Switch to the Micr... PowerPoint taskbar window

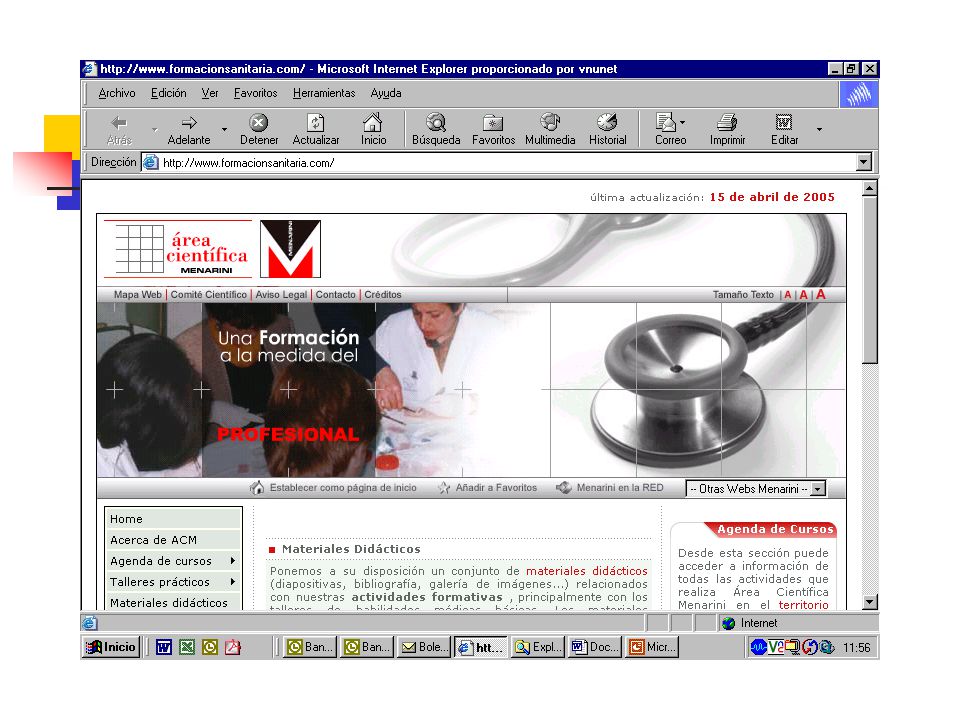click(x=652, y=647)
